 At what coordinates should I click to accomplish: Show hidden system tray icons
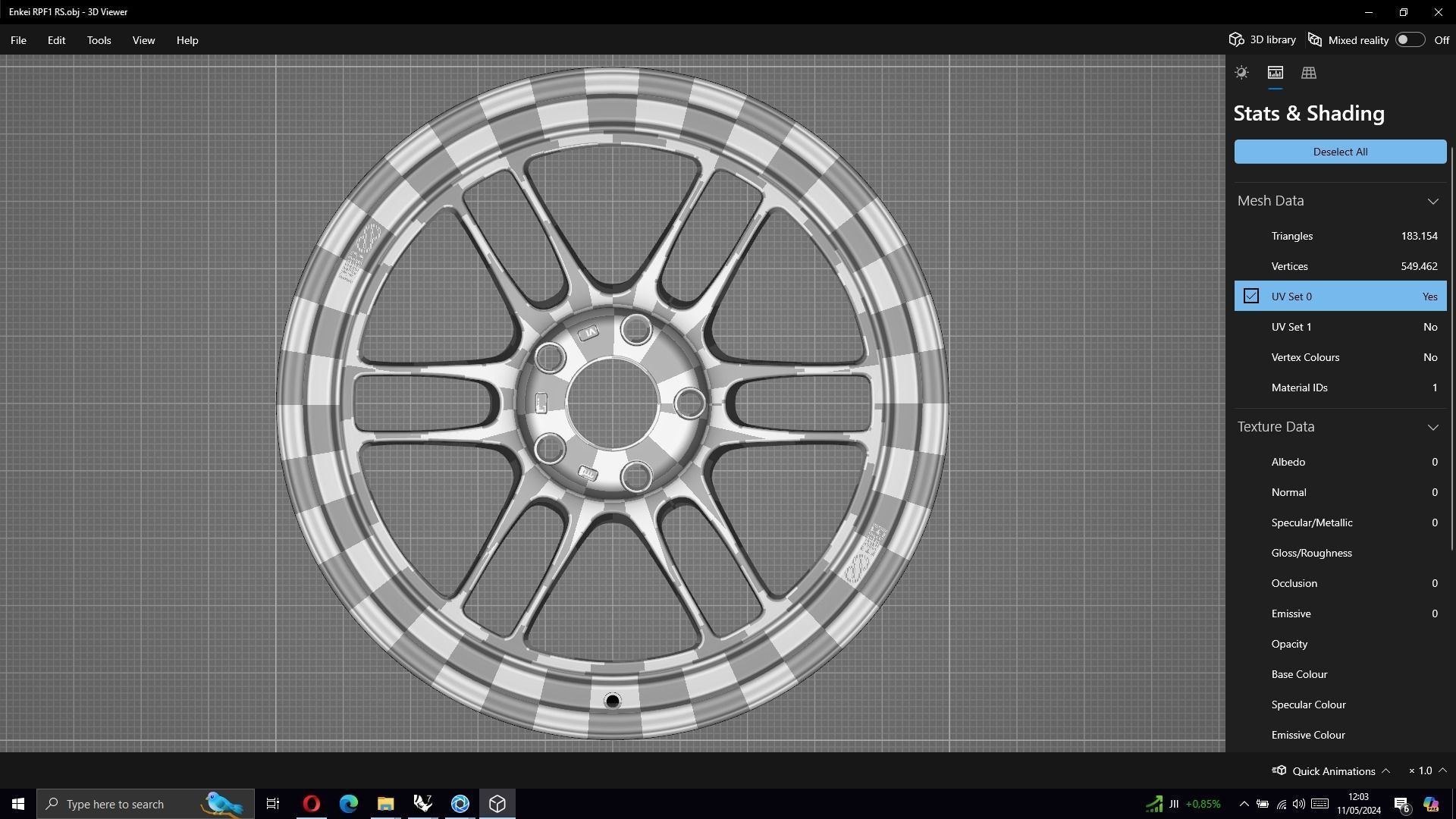(1244, 804)
